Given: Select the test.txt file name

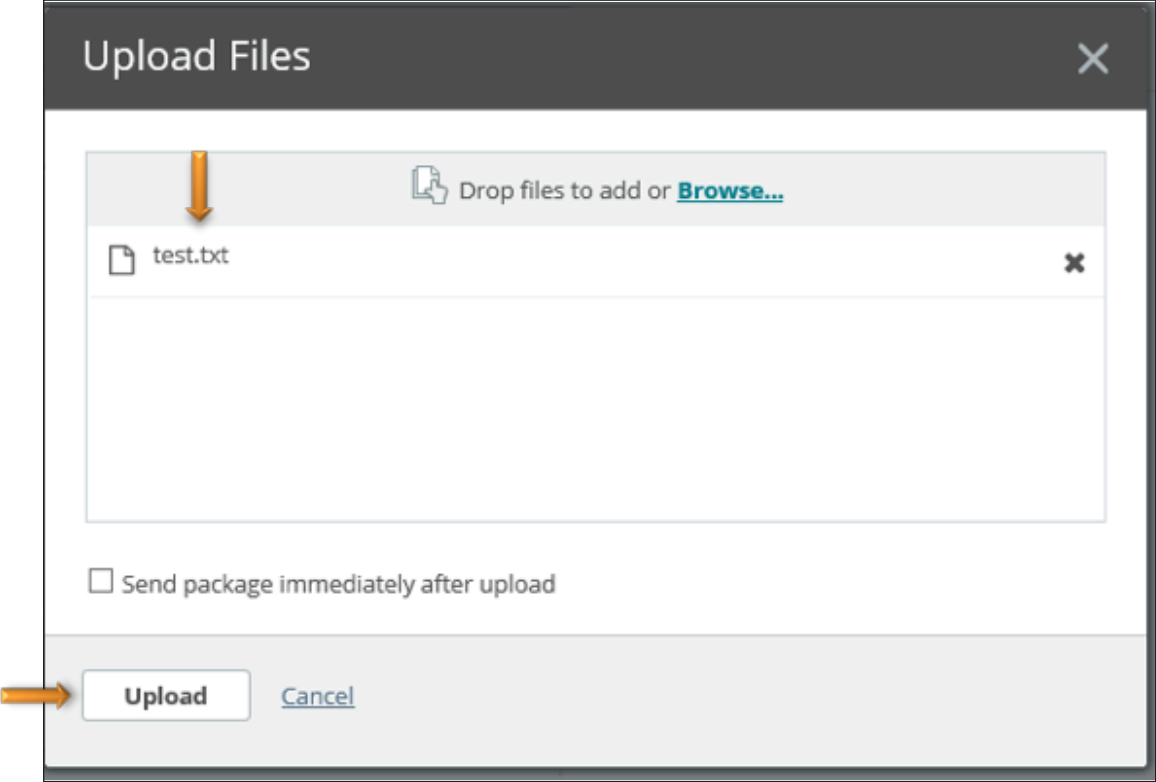Looking at the screenshot, I should point(191,255).
